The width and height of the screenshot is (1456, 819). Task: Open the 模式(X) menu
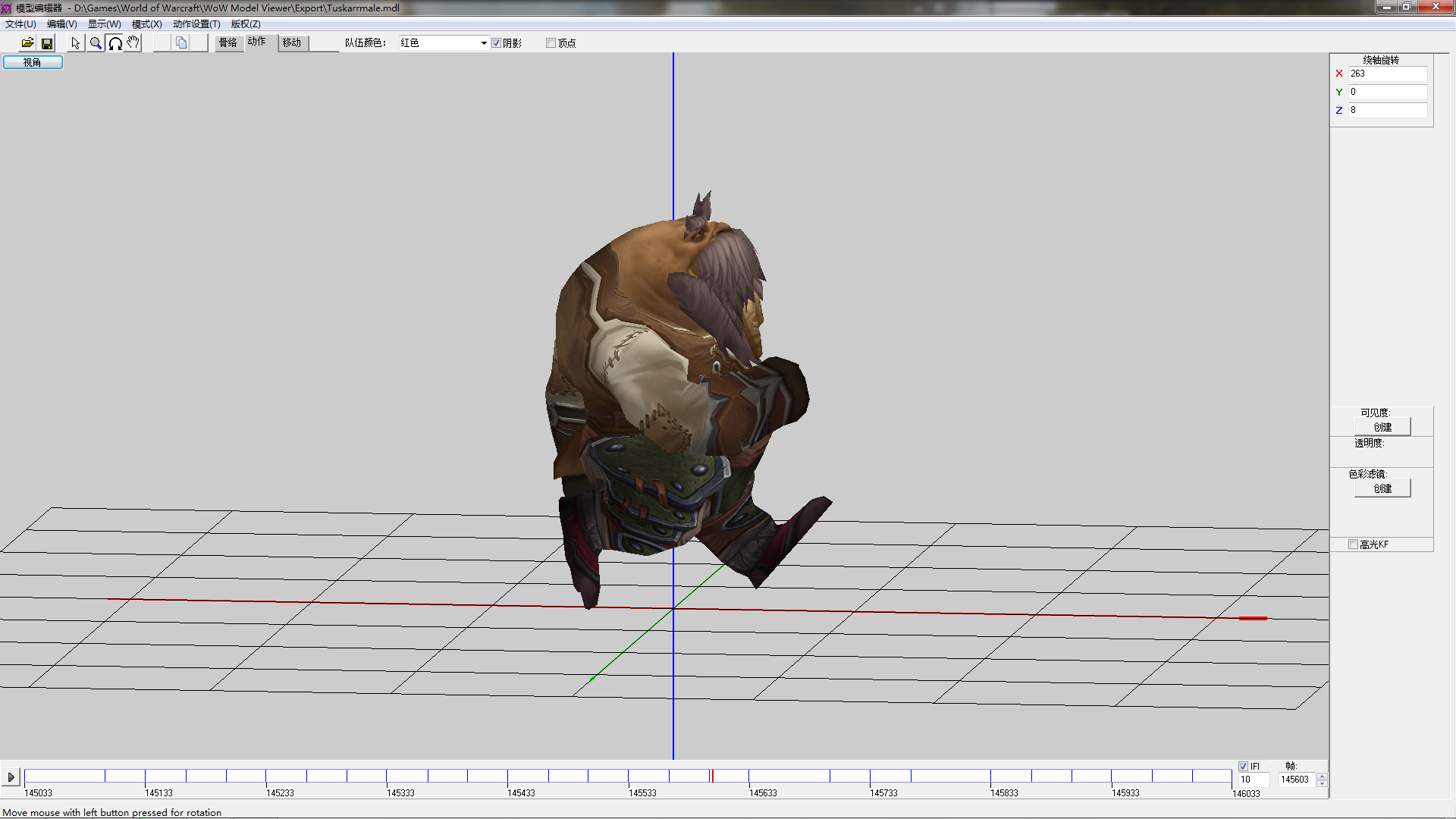point(147,24)
